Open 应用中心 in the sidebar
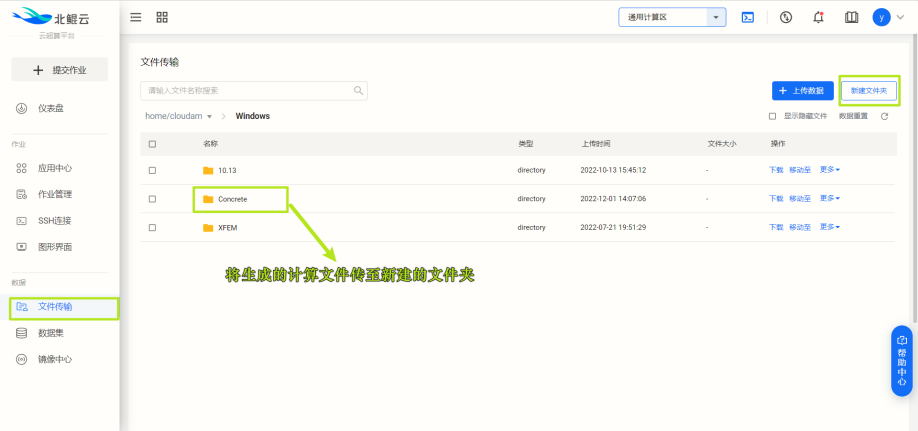Viewport: 918px width, 431px height. pos(55,168)
